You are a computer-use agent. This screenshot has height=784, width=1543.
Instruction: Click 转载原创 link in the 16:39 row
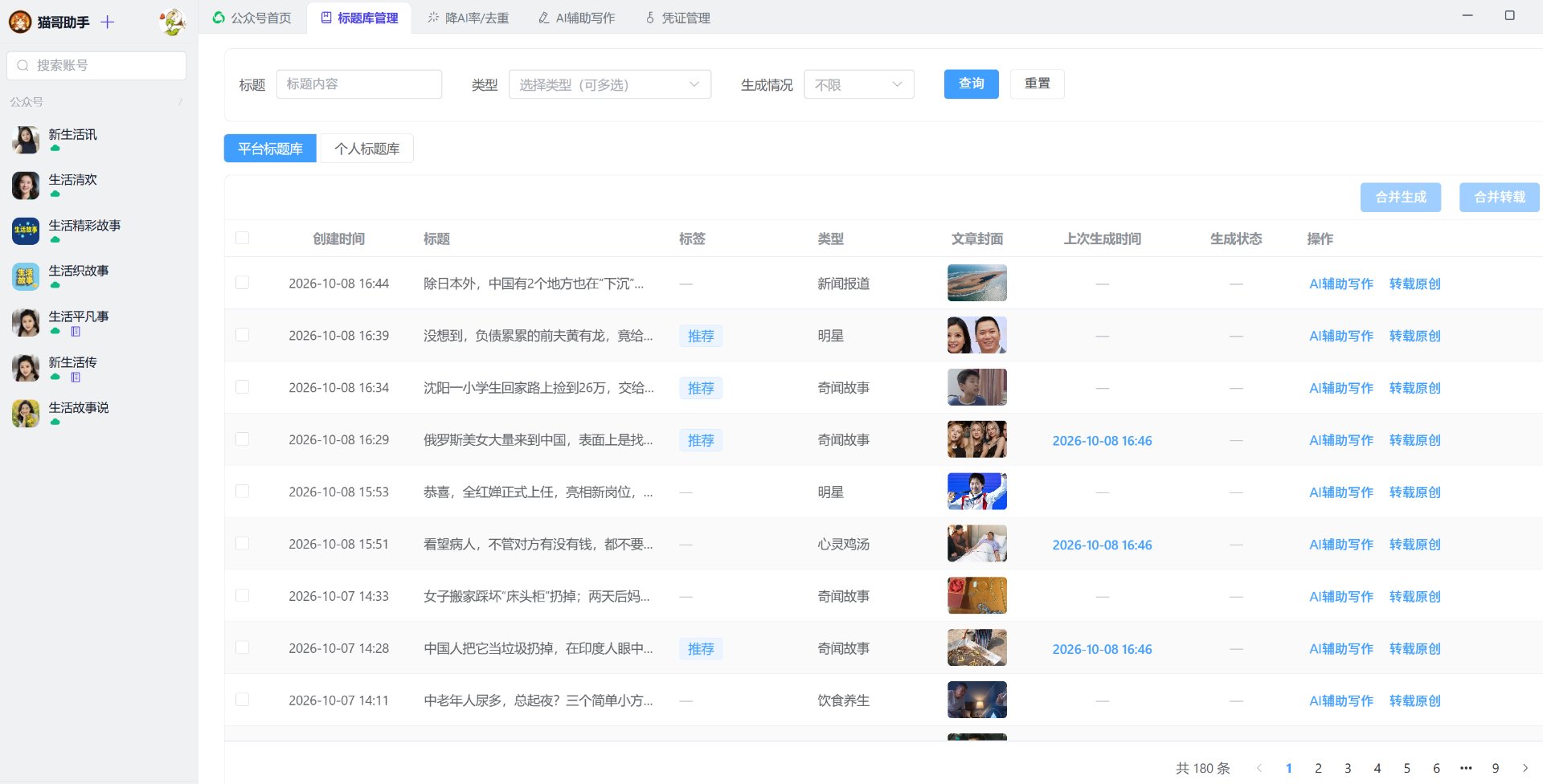tap(1414, 336)
